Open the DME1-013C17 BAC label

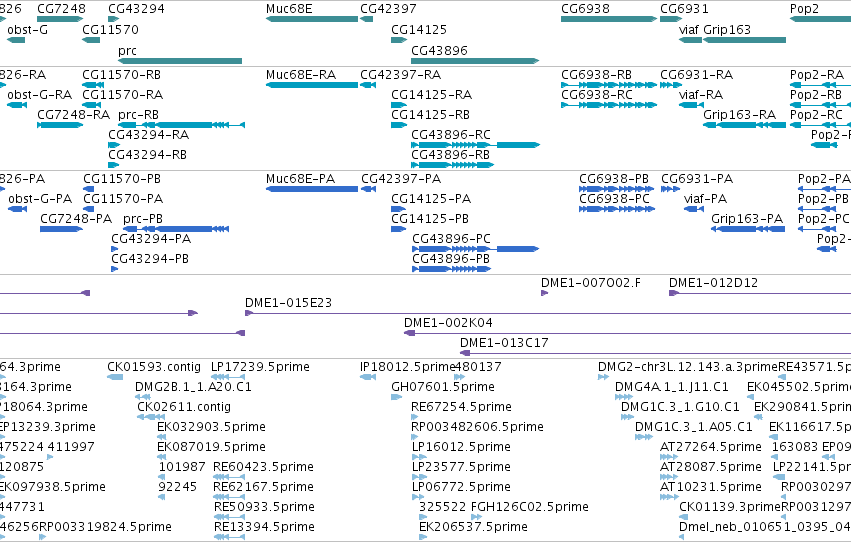tap(504, 343)
